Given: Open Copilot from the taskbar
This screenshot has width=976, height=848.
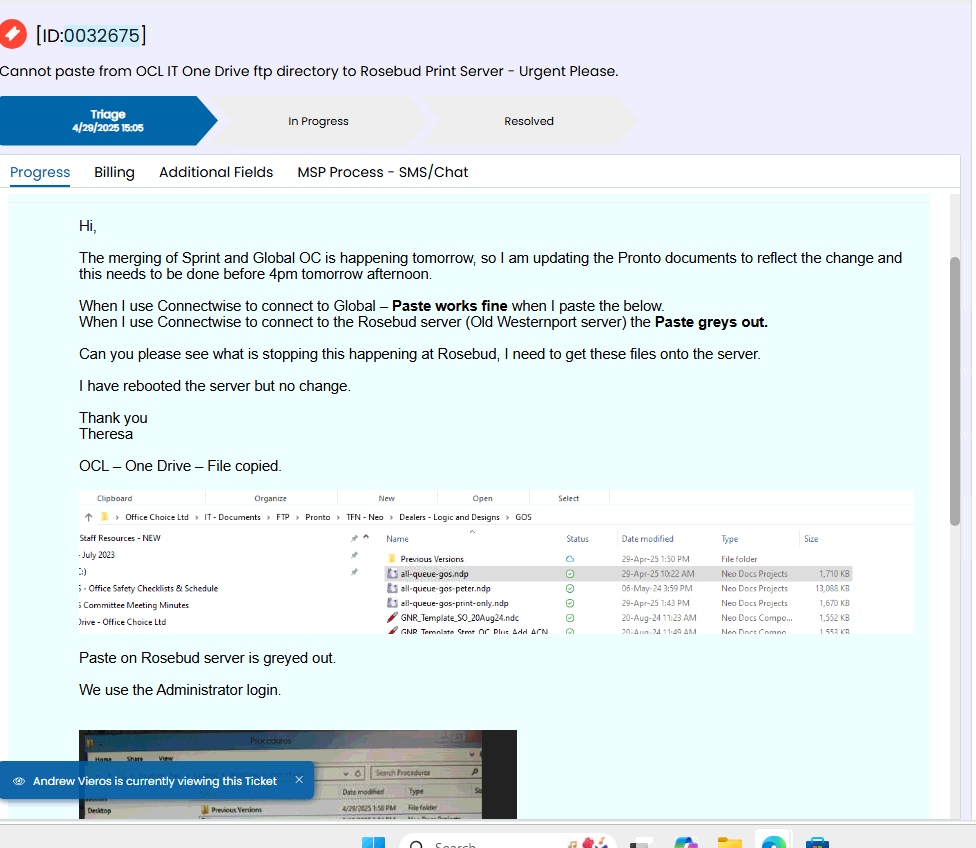Looking at the screenshot, I should tap(686, 842).
